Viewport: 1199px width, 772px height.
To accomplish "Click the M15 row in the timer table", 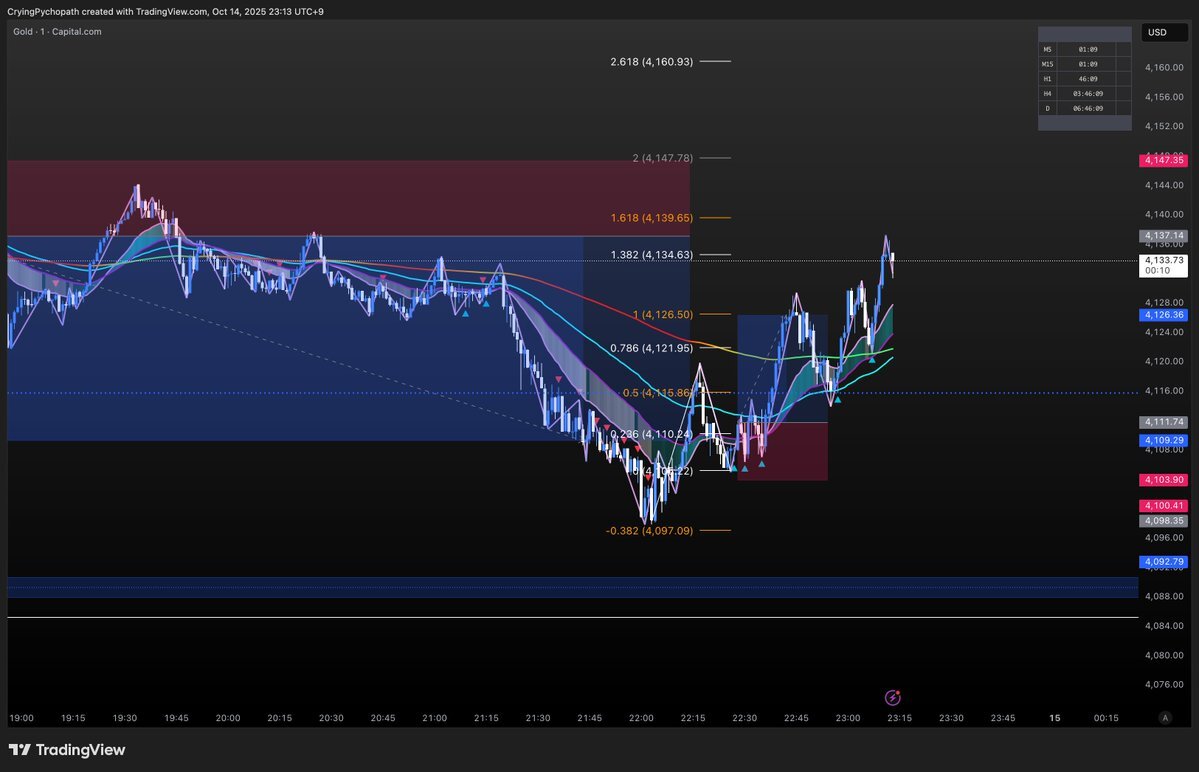I will [x=1084, y=63].
